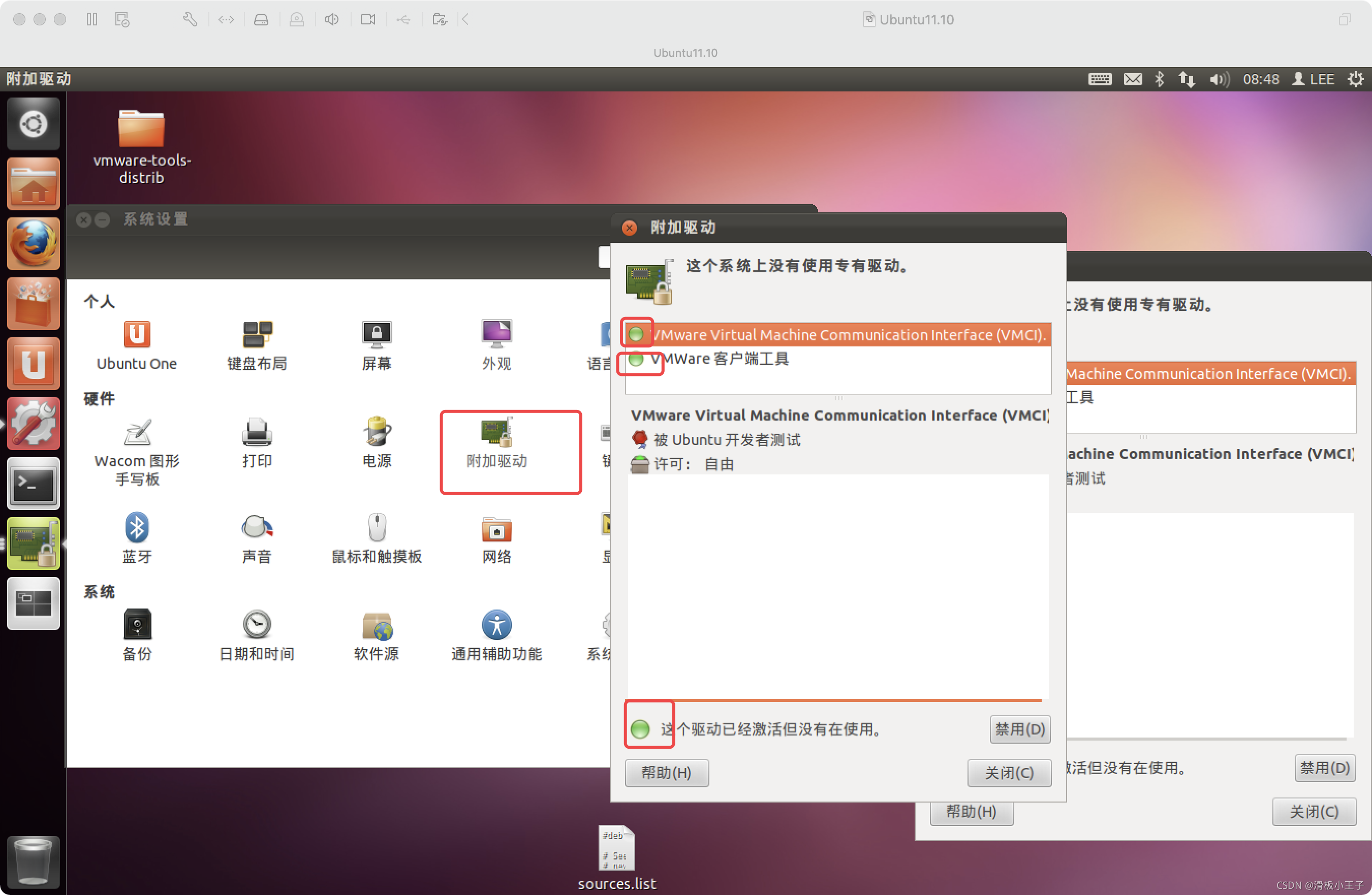The image size is (1372, 895).
Task: Open the Home Folder launcher icon
Action: pos(34,184)
